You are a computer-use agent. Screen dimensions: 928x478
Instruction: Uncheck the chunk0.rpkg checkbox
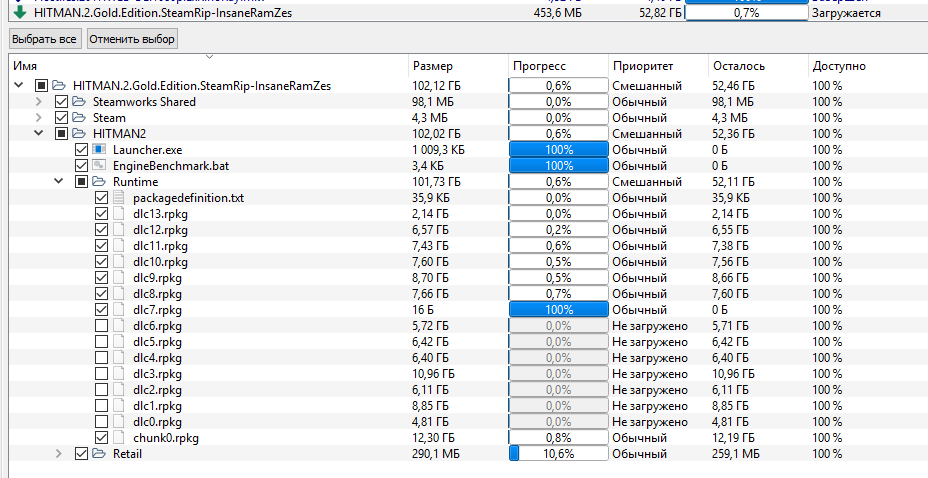point(101,438)
